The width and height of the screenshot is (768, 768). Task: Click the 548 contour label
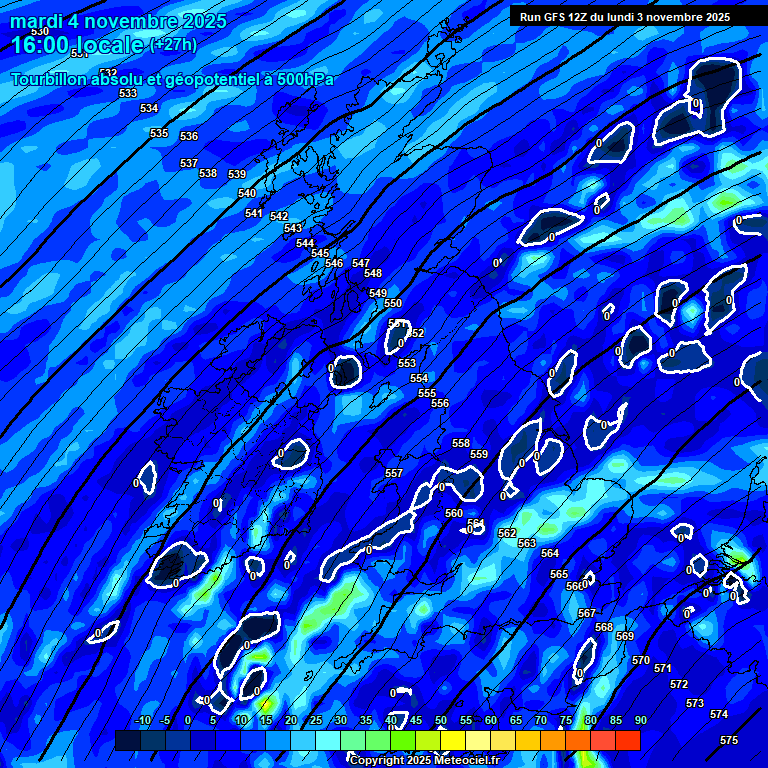pyautogui.click(x=373, y=273)
